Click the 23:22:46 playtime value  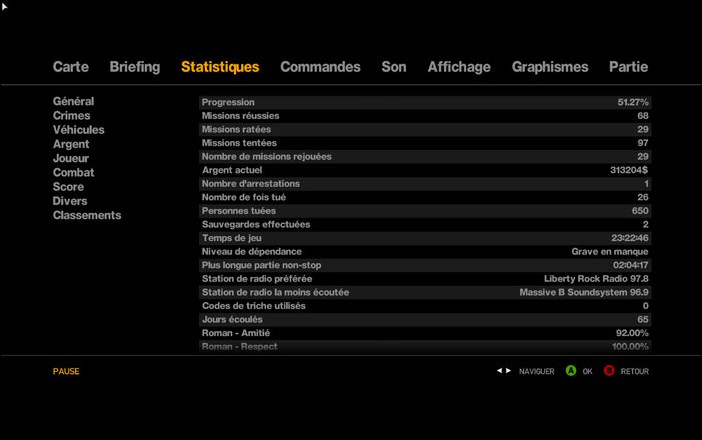click(629, 238)
